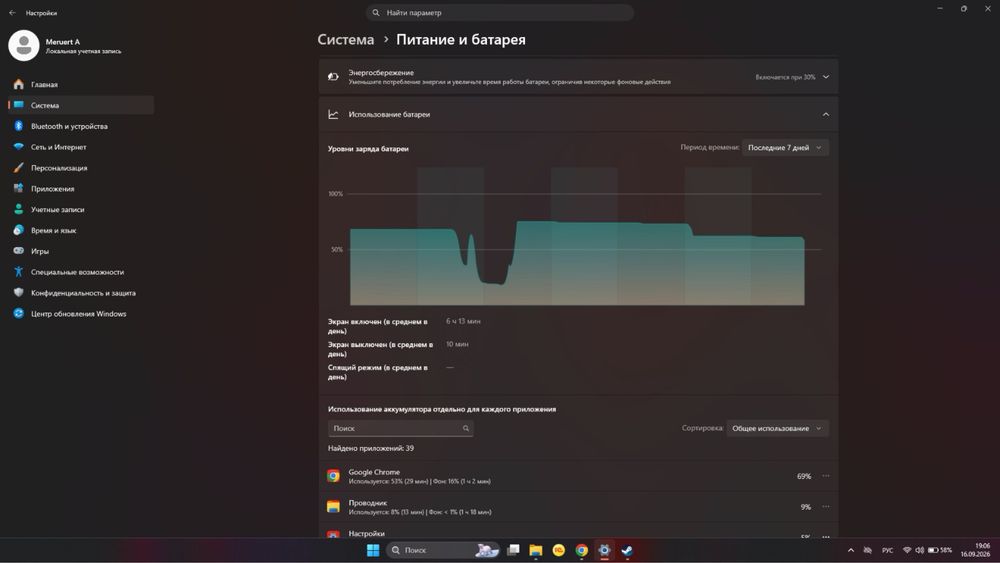Open more options for Проводник row

826,507
